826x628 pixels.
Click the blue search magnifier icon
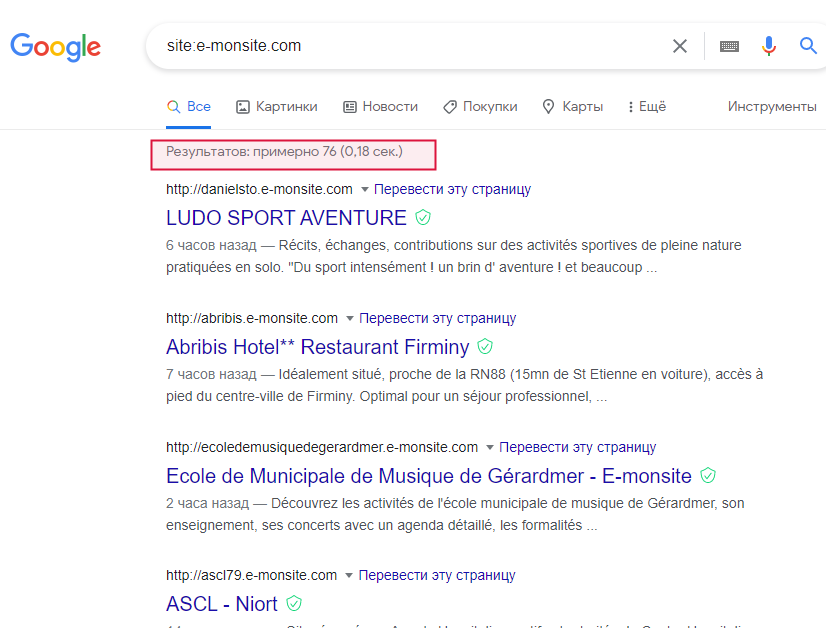pos(808,46)
